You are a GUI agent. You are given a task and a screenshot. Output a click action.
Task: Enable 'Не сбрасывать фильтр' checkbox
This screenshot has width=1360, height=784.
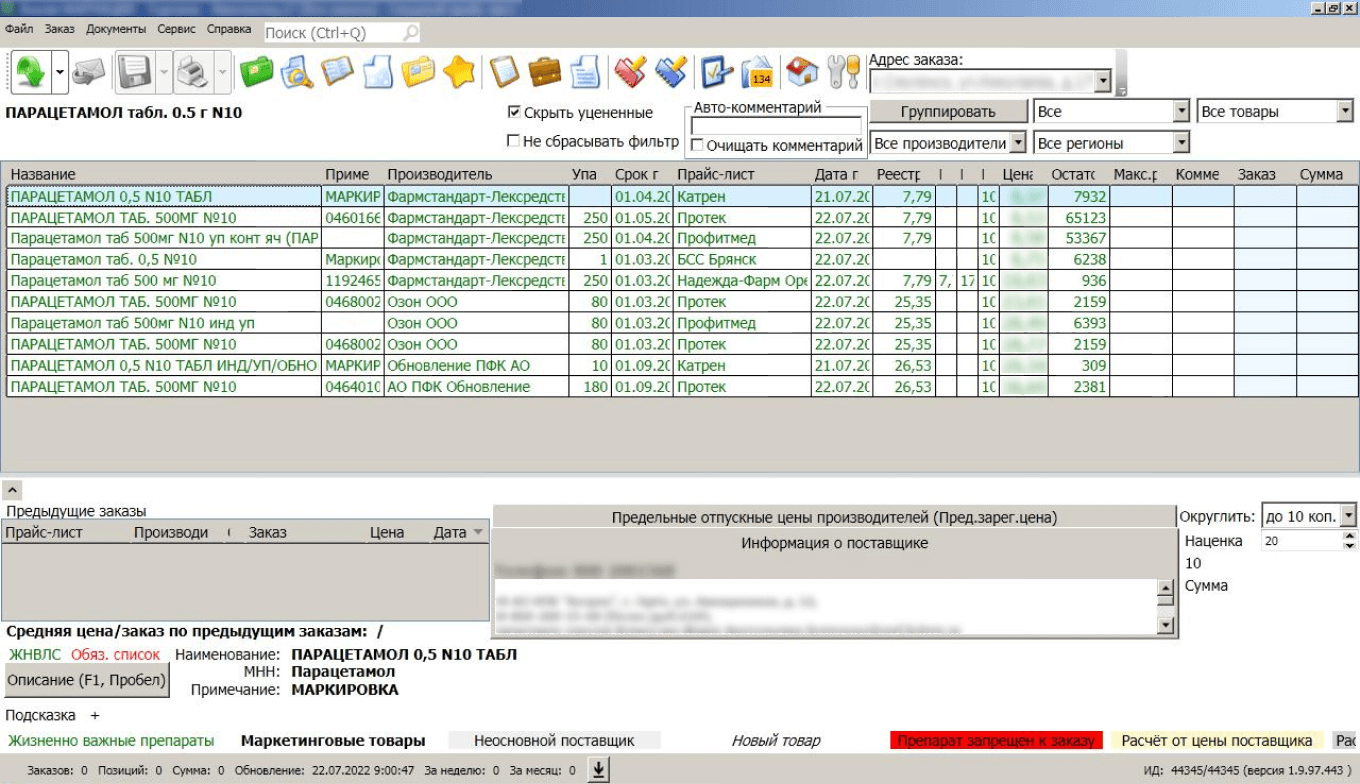tap(514, 141)
